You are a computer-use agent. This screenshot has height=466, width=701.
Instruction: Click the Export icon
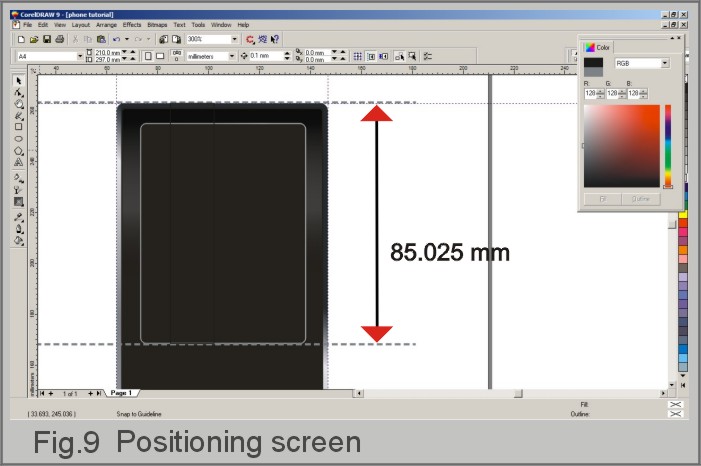pos(176,39)
